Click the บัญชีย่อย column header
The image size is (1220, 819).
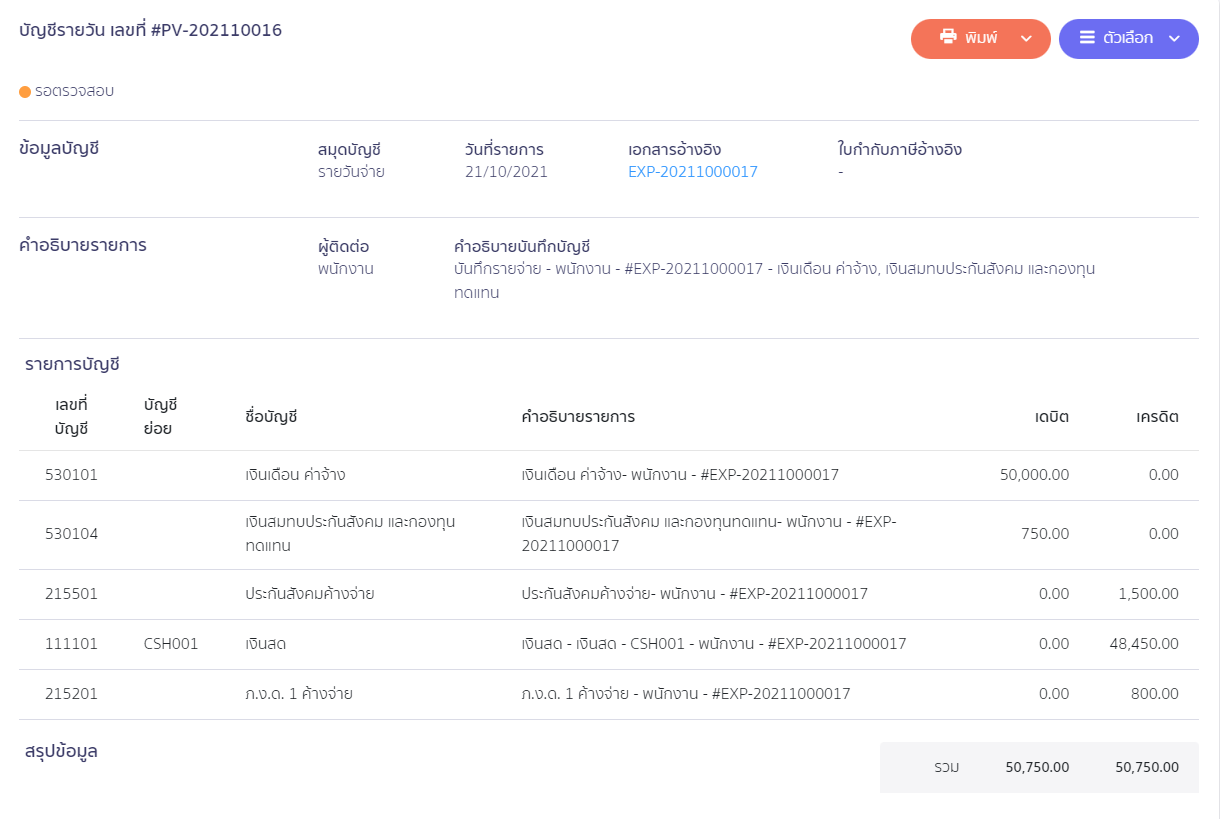[160, 417]
